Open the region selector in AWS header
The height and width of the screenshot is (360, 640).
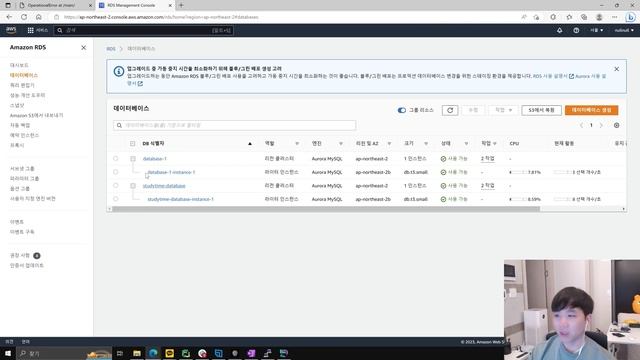point(596,30)
